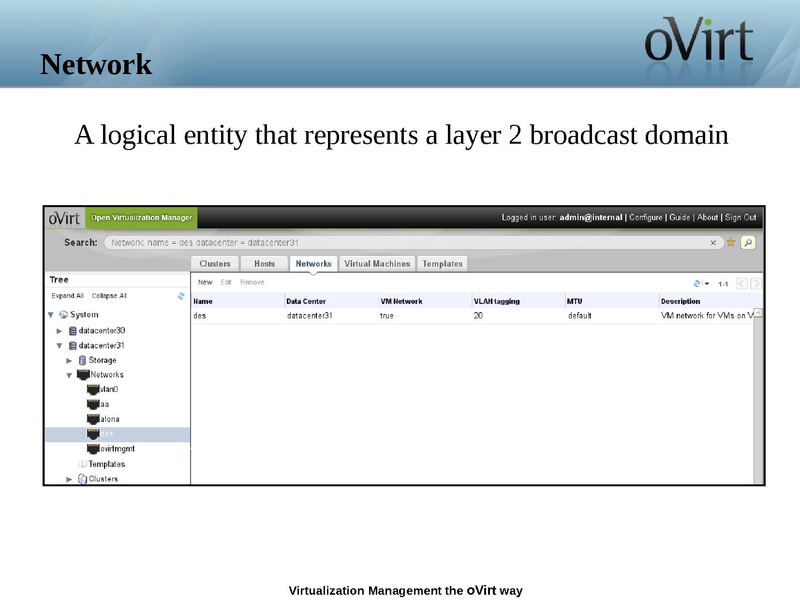The height and width of the screenshot is (600, 800).
Task: Click Sign Out
Action: click(x=741, y=217)
